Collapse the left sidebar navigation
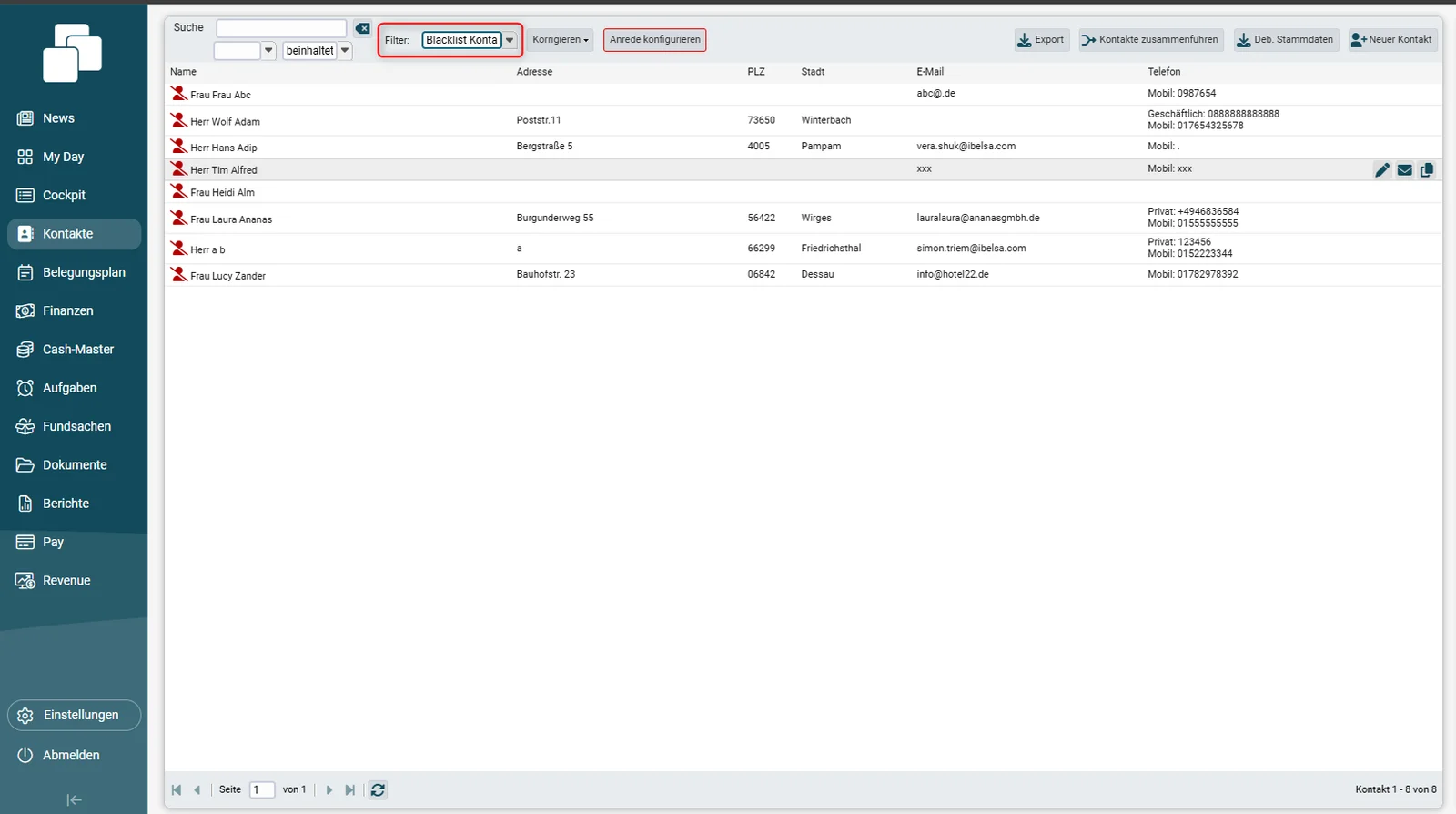The width and height of the screenshot is (1456, 814). click(75, 800)
